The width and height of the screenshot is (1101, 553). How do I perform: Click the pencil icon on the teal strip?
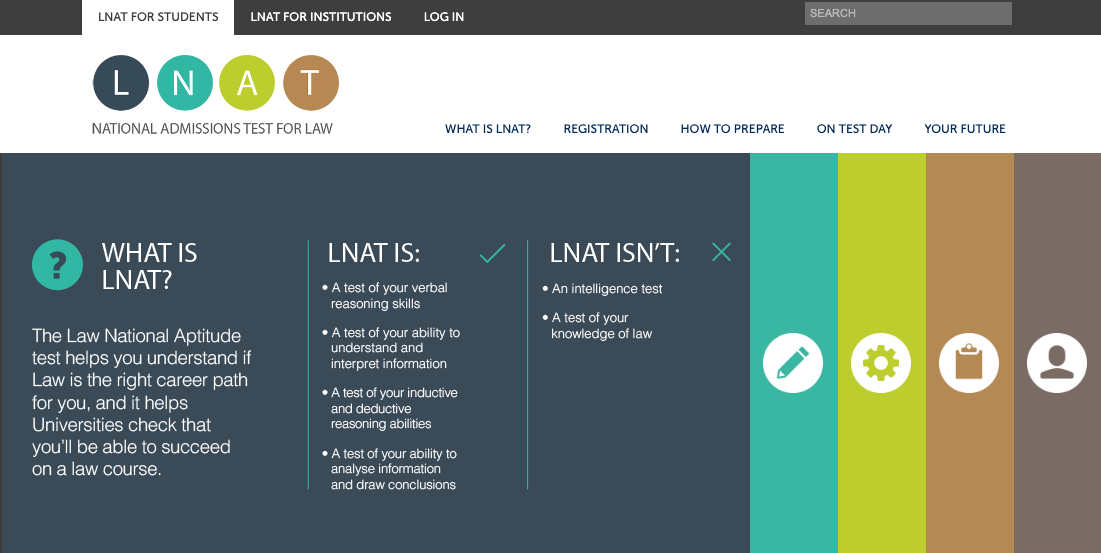(793, 363)
